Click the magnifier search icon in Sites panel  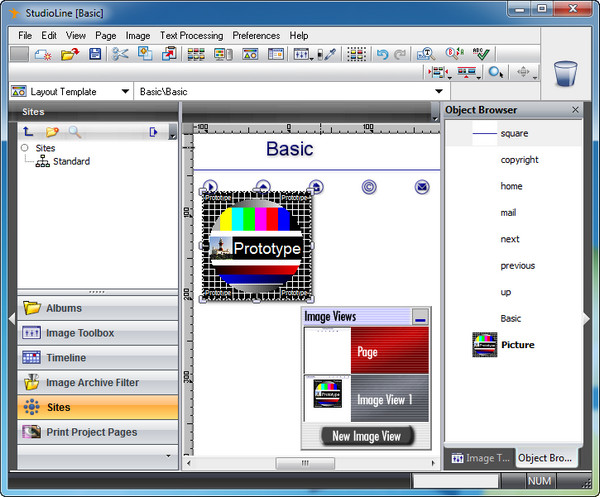coord(75,132)
